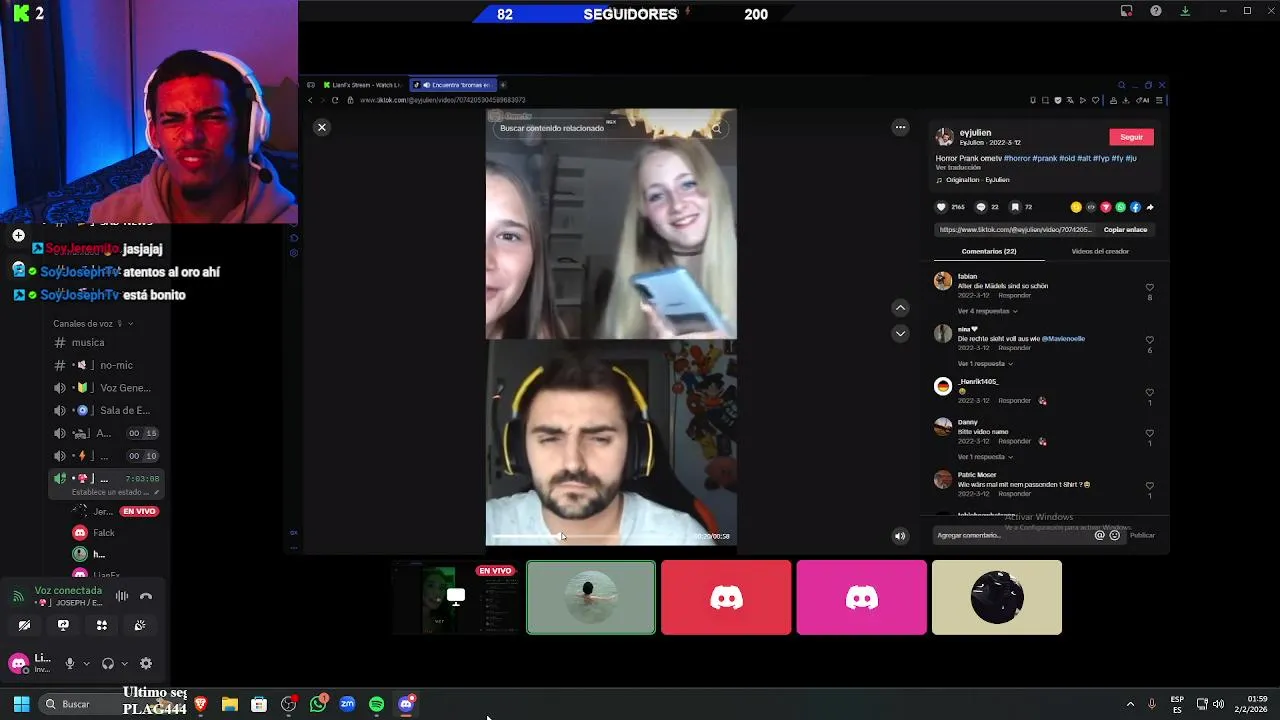The image size is (1280, 720).
Task: Click the Discord share screen icon
Action: 63,625
